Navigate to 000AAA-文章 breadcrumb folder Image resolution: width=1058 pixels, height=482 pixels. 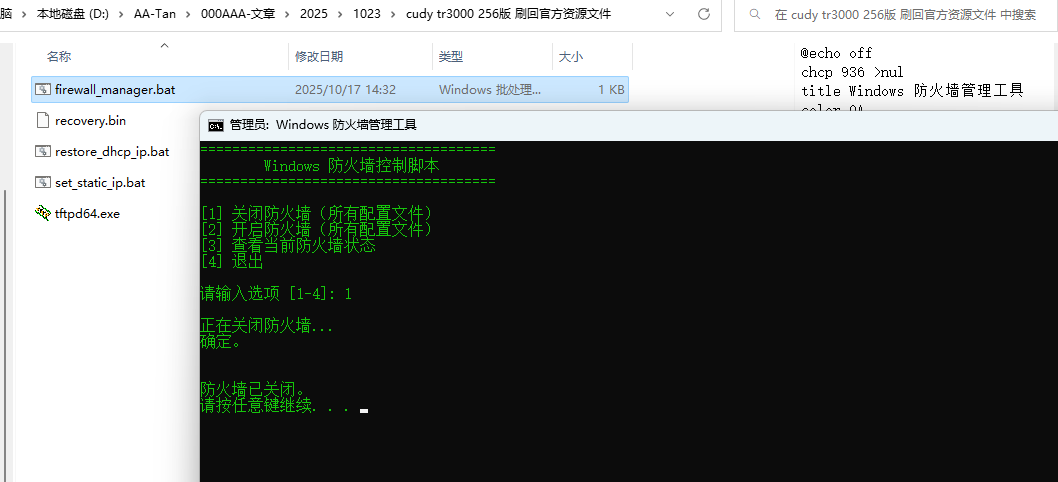(x=240, y=15)
